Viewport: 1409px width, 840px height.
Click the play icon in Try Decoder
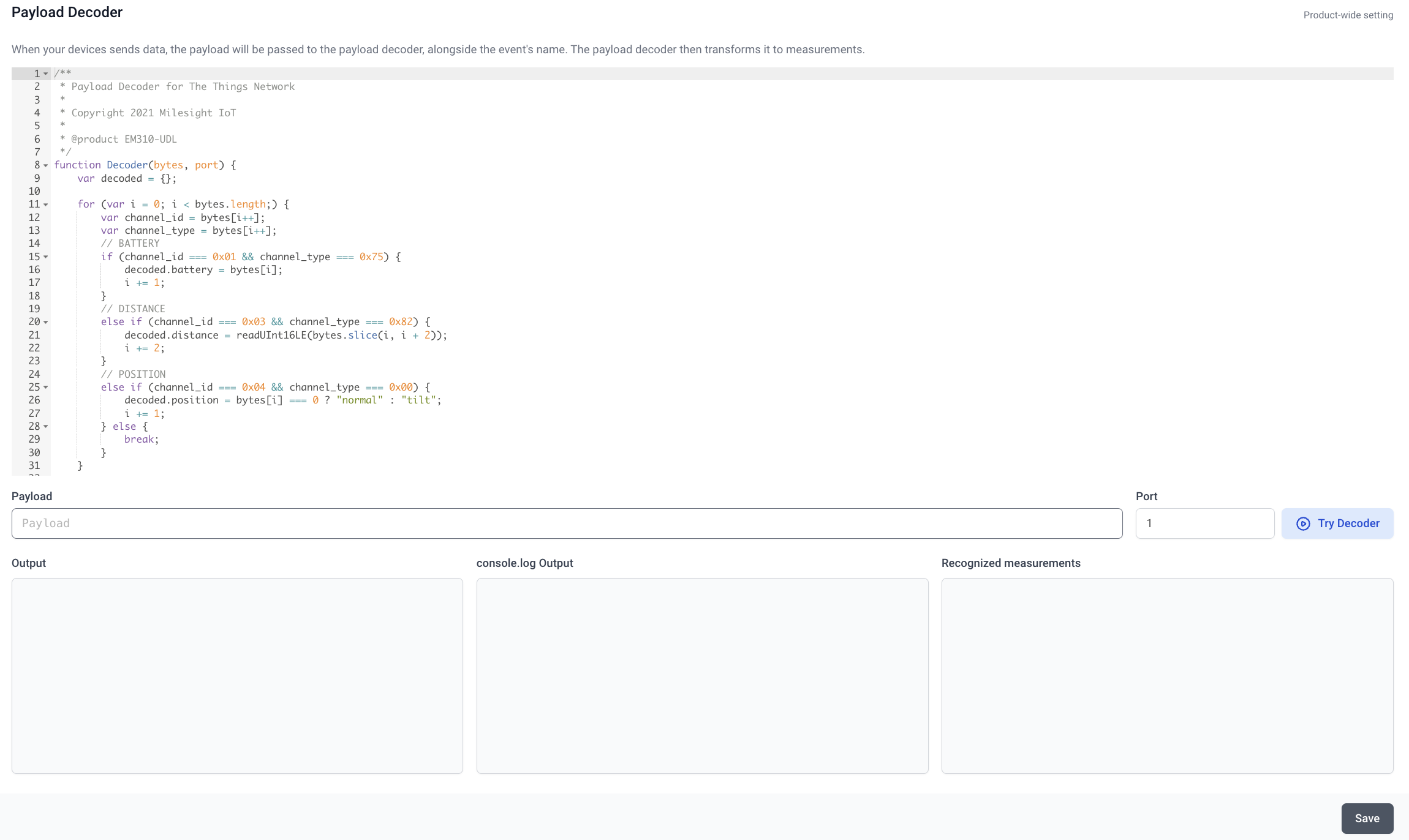coord(1303,523)
